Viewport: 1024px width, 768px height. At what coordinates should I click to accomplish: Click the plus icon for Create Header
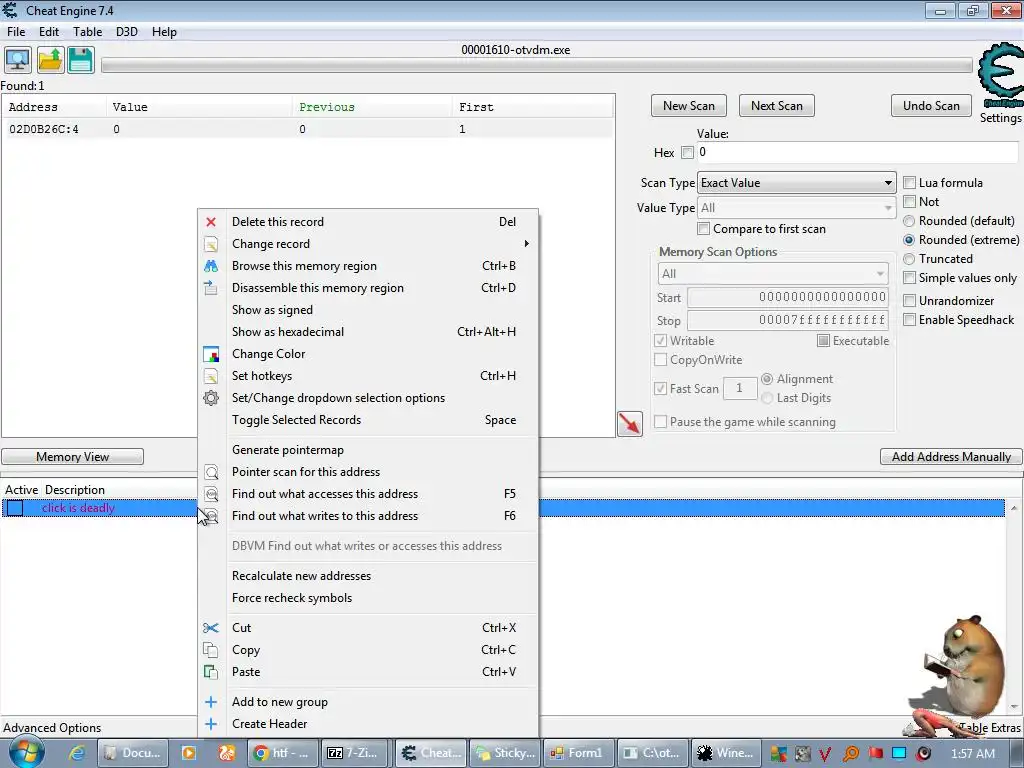211,724
